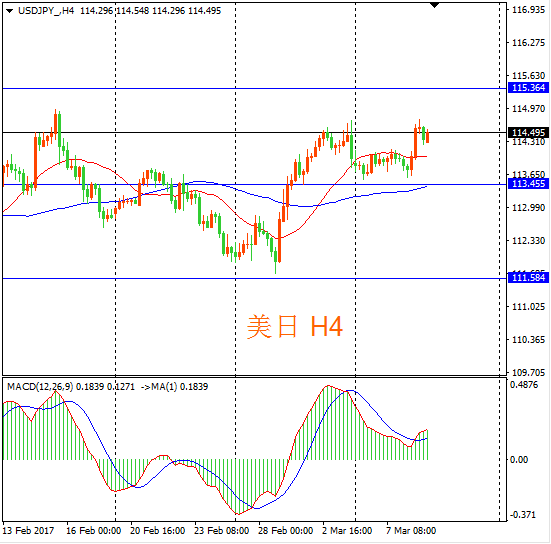Click the current price 114.495 label
The image size is (551, 544).
[x=528, y=132]
